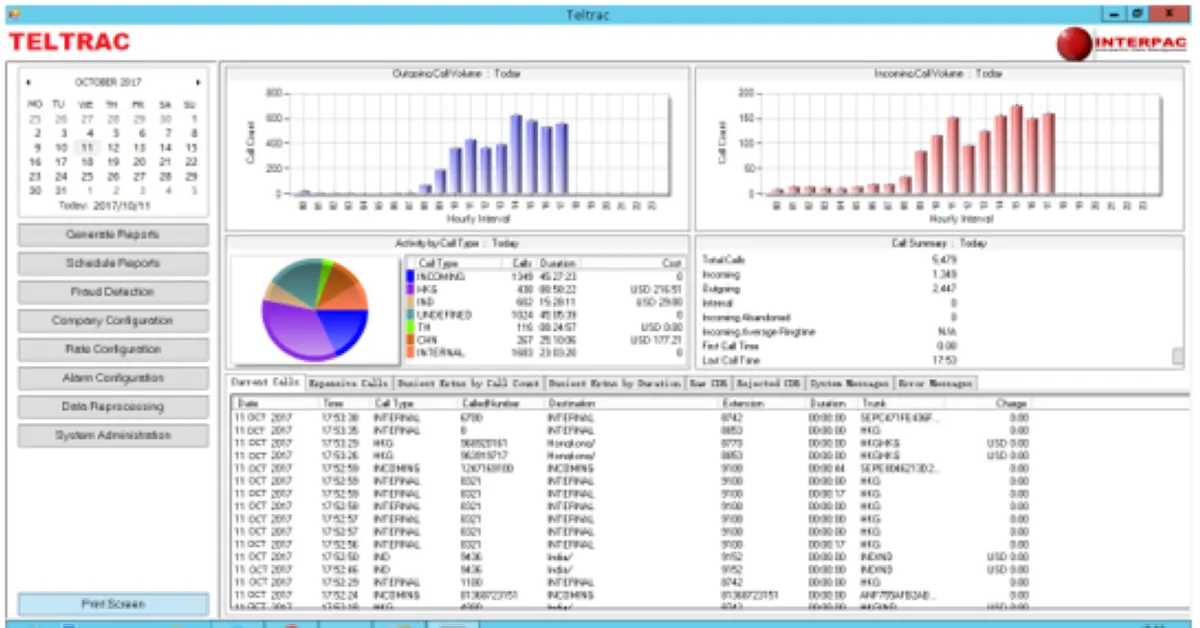Click the Outgoing Call Volume chart title

coord(457,74)
